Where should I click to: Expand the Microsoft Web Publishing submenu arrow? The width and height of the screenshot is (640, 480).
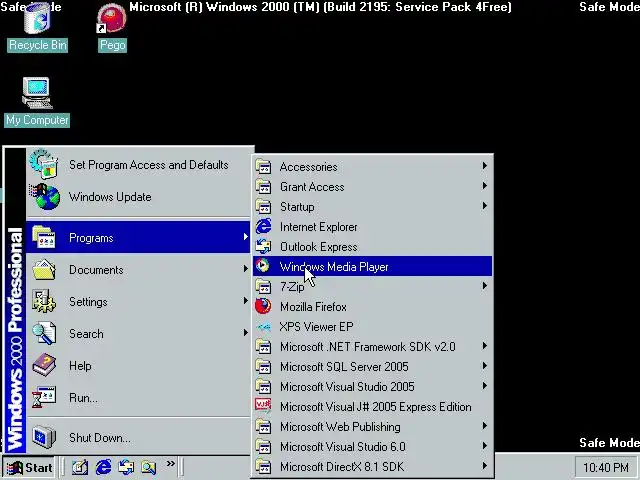pyautogui.click(x=484, y=426)
